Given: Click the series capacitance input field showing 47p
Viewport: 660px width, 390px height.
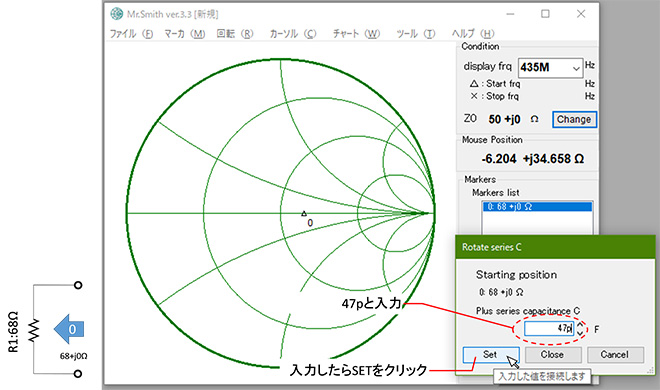Looking at the screenshot, I should pos(549,328).
